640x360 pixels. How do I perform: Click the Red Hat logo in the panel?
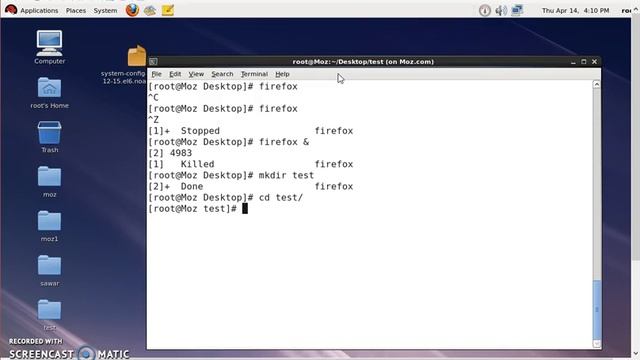[x=11, y=10]
